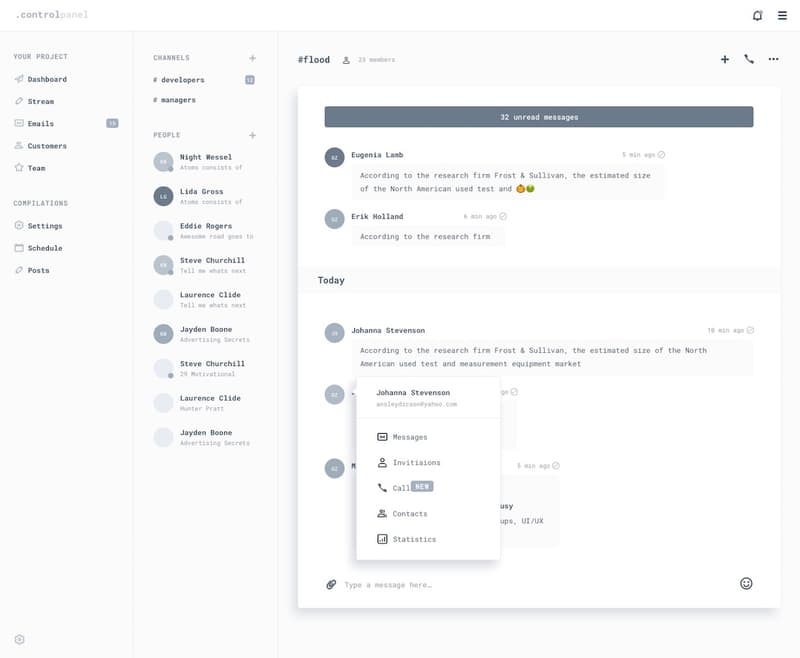
Task: Open the three-dot more options menu
Action: coord(773,60)
